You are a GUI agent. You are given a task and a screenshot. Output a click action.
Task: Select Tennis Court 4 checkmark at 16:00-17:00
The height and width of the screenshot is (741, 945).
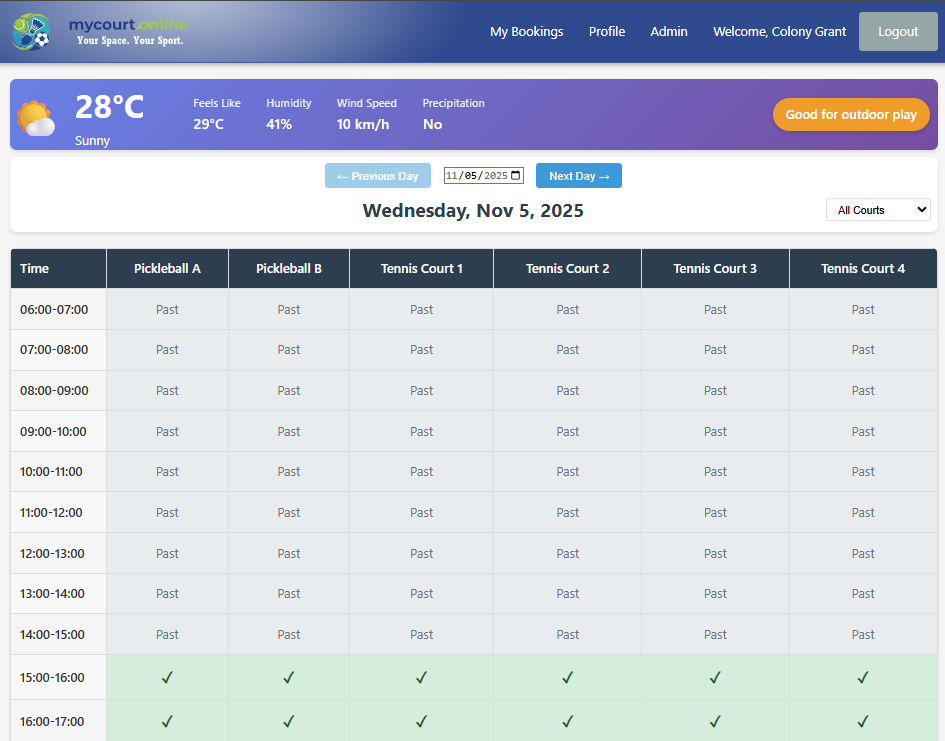863,721
